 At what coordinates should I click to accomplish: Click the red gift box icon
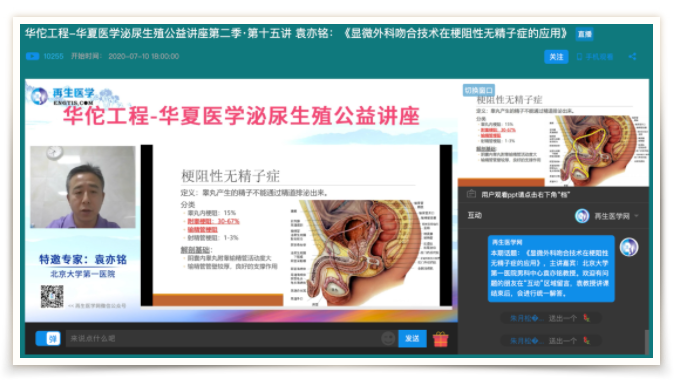(440, 339)
